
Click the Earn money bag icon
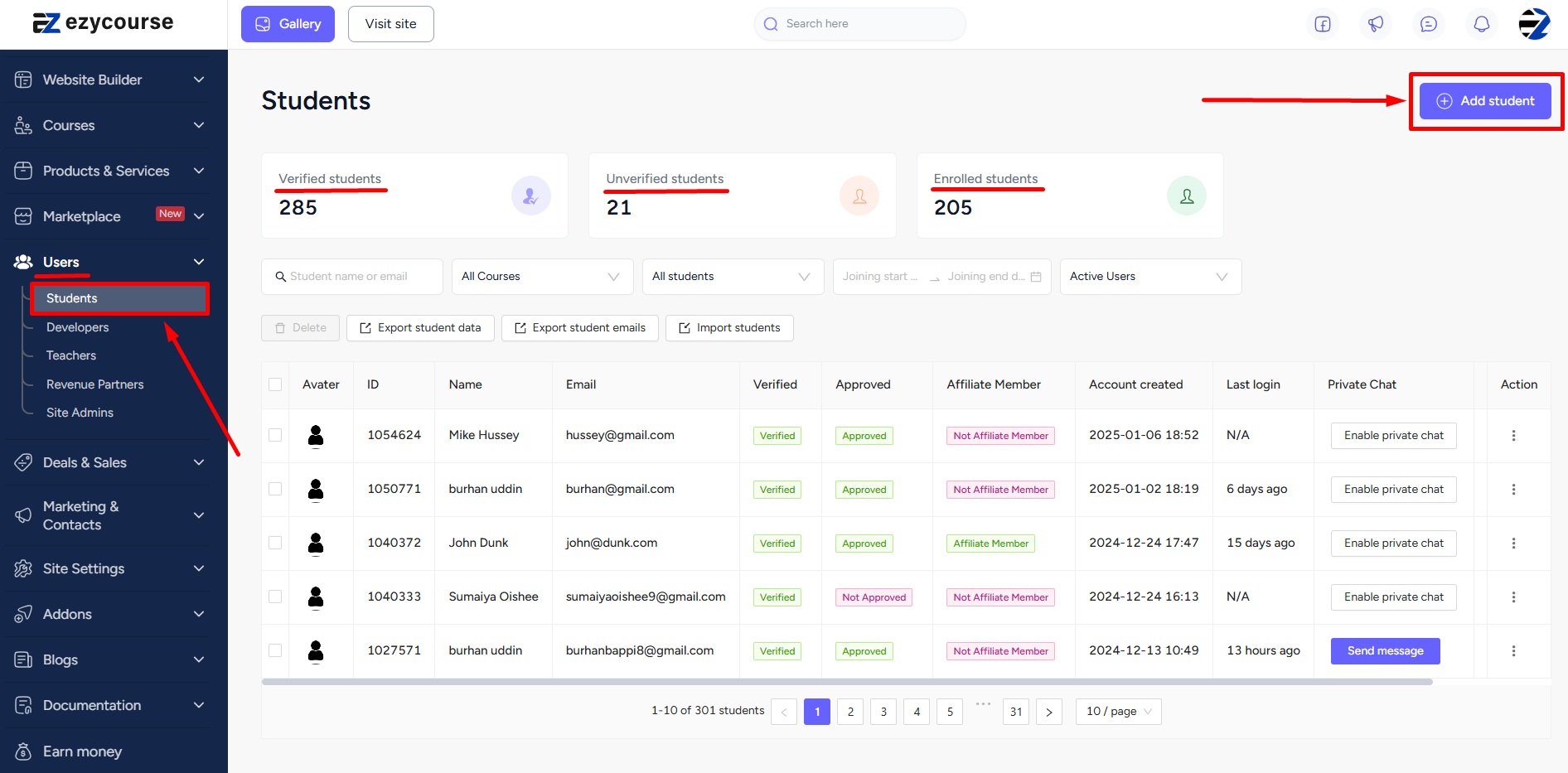tap(23, 751)
